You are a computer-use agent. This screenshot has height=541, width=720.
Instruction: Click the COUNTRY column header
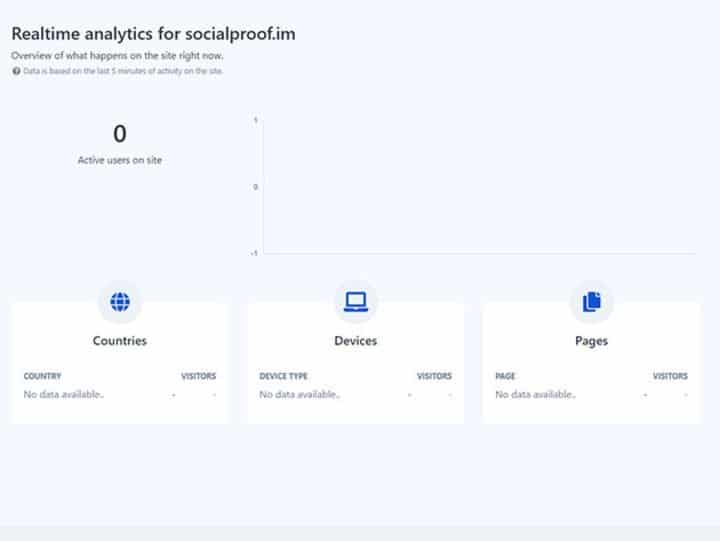tap(42, 377)
